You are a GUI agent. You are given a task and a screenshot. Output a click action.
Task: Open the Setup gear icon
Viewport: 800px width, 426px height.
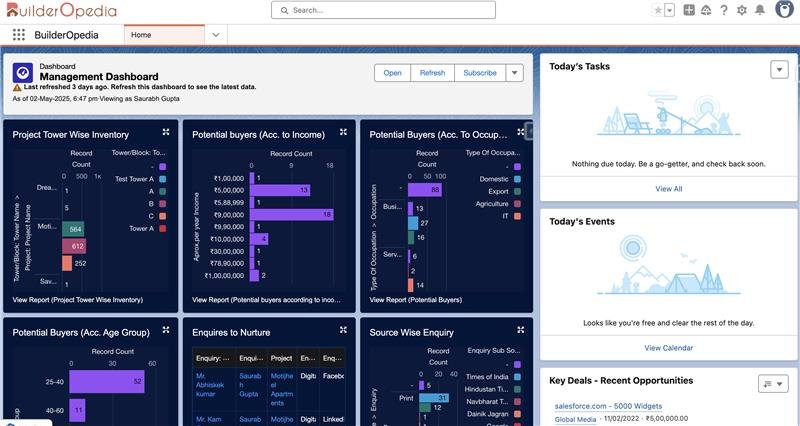pyautogui.click(x=742, y=10)
